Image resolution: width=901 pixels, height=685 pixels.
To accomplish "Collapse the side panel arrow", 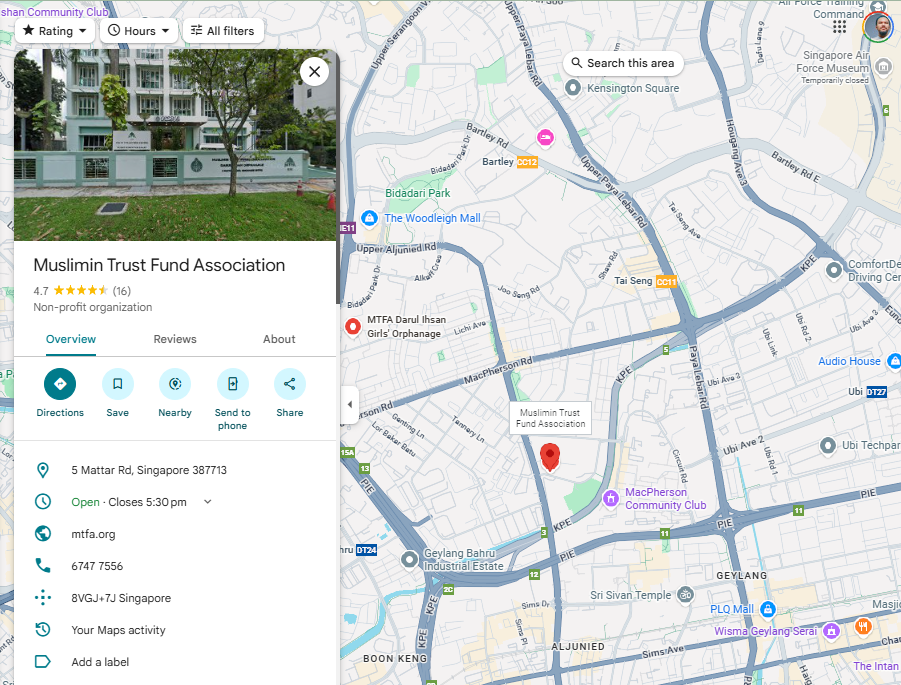I will 349,404.
